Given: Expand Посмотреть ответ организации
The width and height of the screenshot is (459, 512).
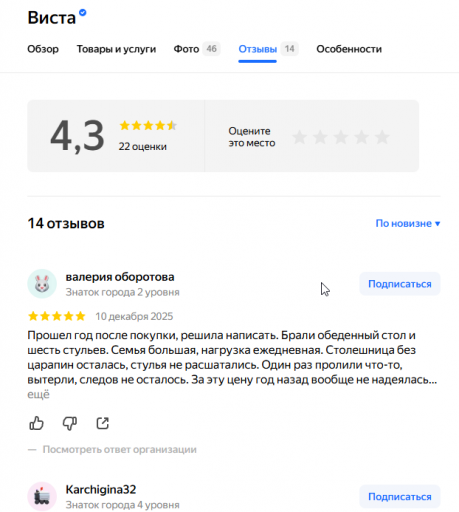Looking at the screenshot, I should 119,449.
